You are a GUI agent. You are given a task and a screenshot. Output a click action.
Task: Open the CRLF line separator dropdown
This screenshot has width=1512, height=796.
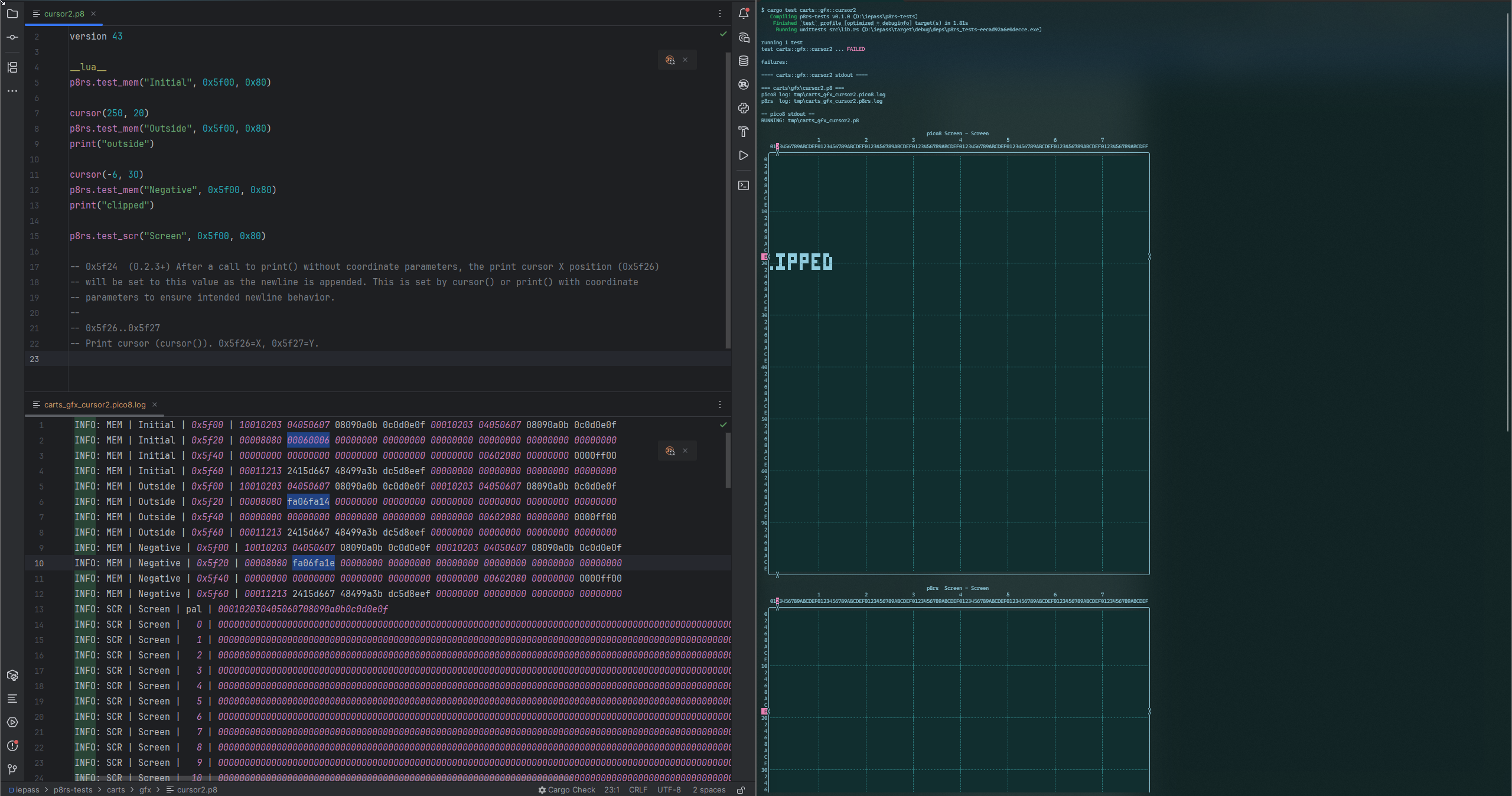click(x=638, y=790)
